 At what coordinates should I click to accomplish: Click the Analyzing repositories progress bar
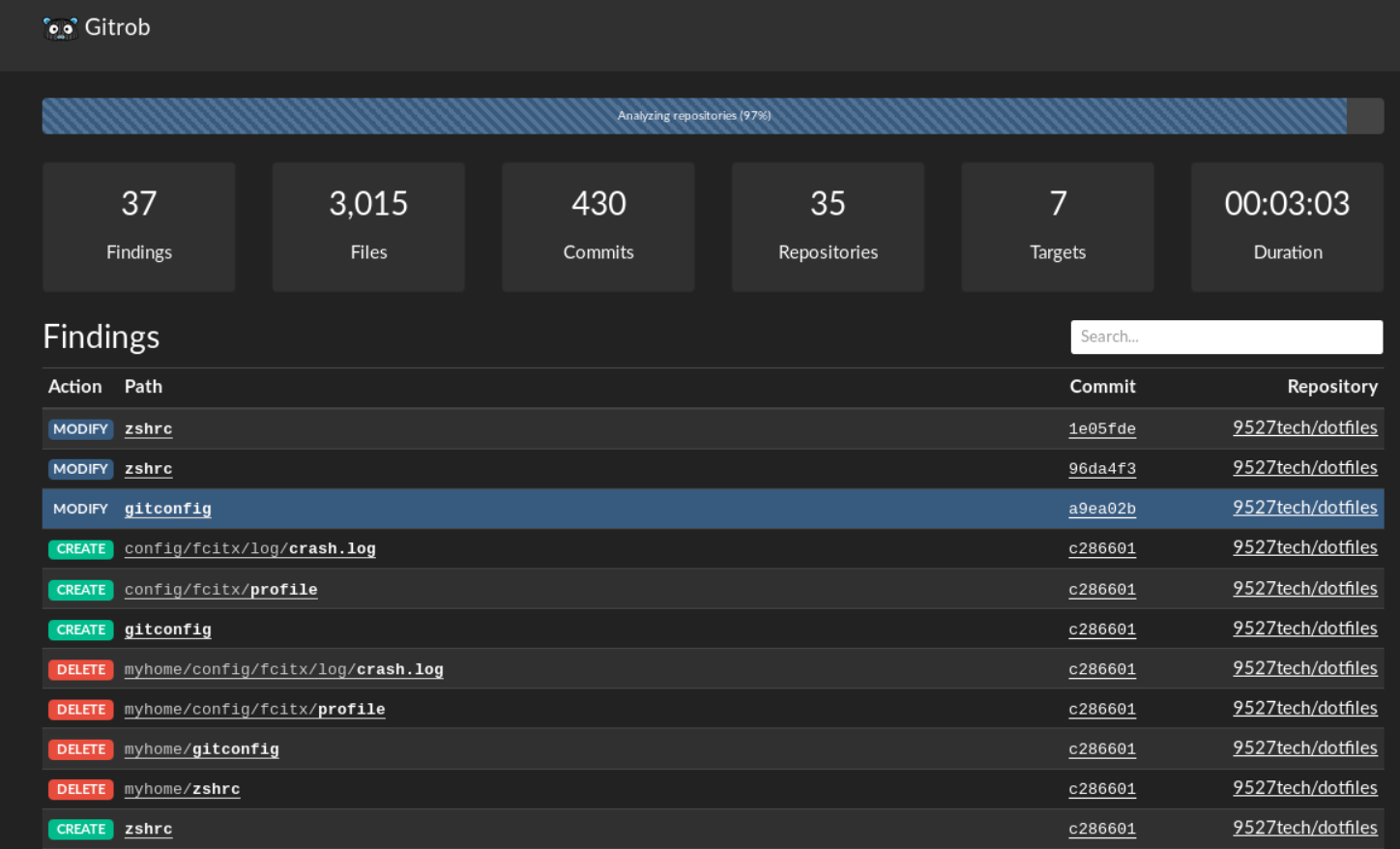(694, 116)
